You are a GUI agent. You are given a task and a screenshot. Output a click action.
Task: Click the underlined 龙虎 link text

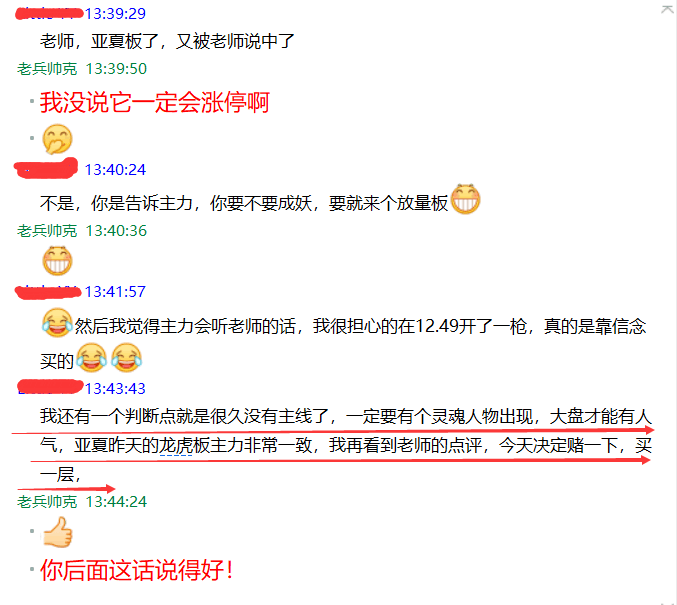pyautogui.click(x=175, y=446)
